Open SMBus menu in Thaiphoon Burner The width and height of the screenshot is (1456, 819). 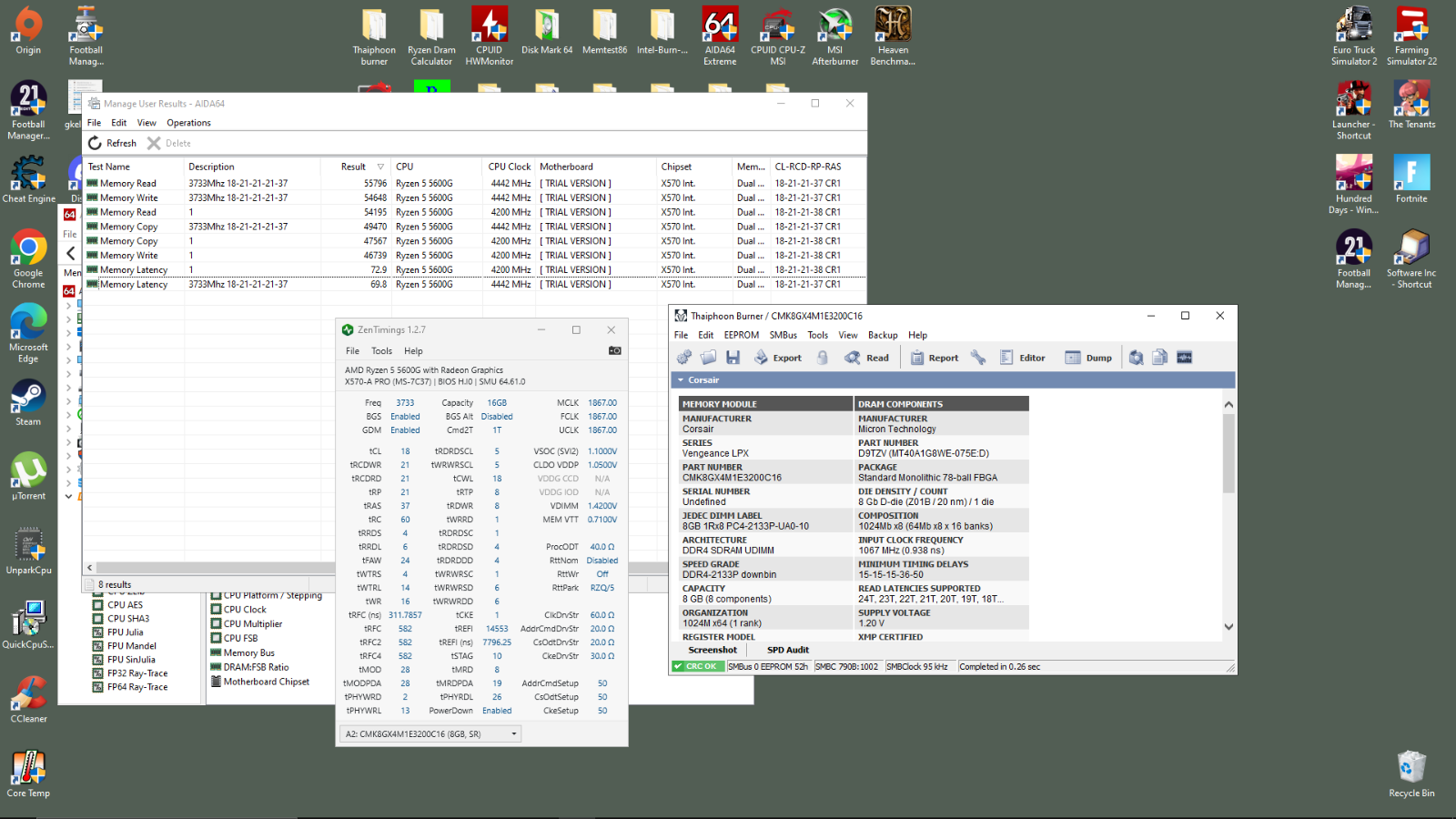pyautogui.click(x=784, y=335)
